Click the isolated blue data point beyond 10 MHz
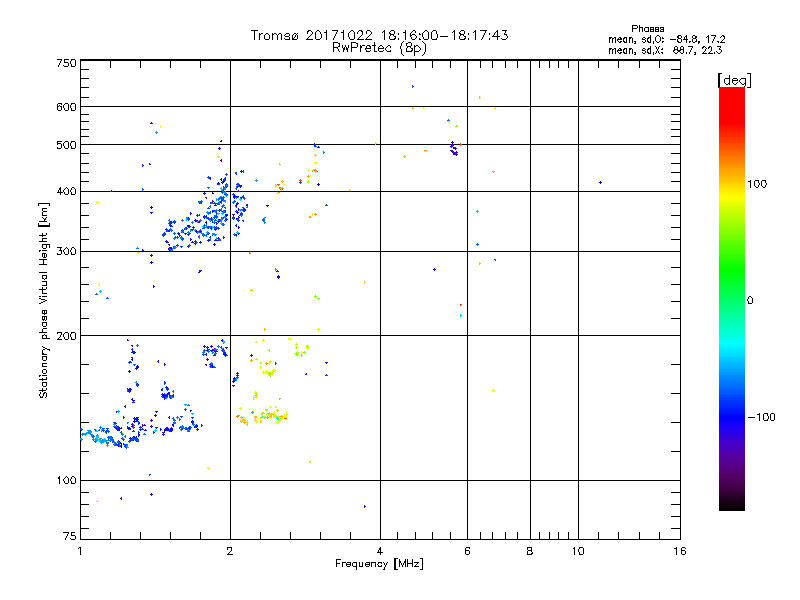Screen dimensions: 800x600 click(x=601, y=182)
